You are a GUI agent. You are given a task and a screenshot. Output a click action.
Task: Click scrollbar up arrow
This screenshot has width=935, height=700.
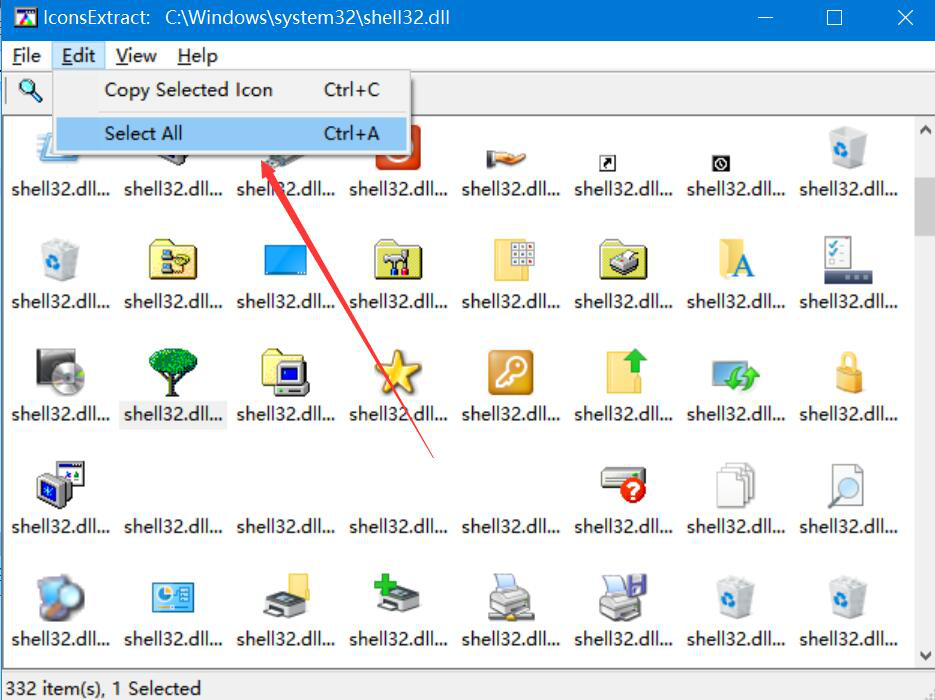(925, 129)
